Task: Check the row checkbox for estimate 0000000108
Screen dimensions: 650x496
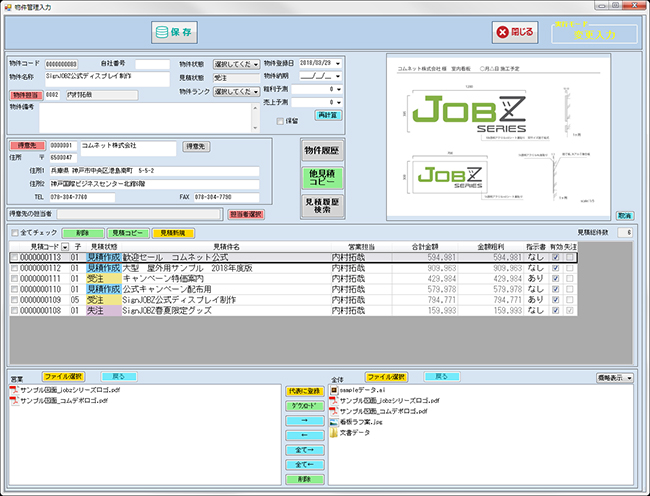Action: [15, 311]
